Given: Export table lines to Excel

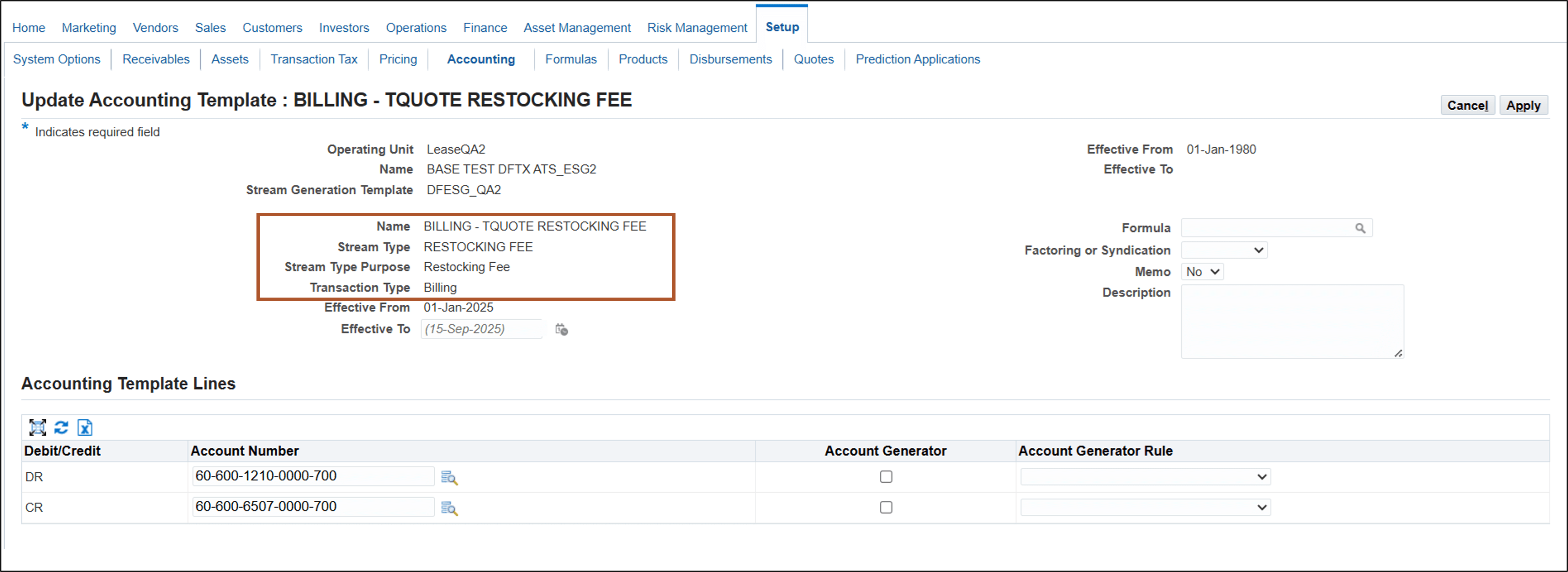Looking at the screenshot, I should tap(85, 427).
